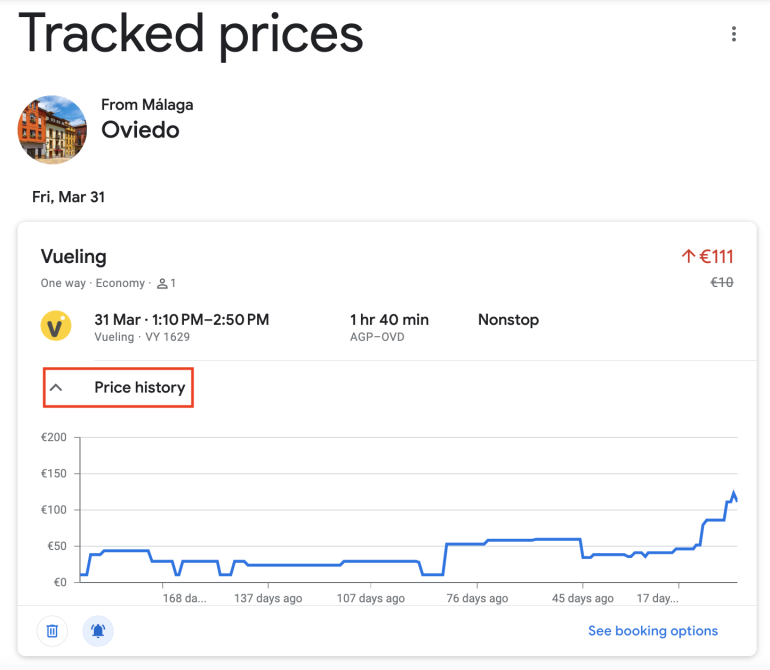This screenshot has width=770, height=670.
Task: Open the Oviedo destination thumbnail photo
Action: point(52,130)
